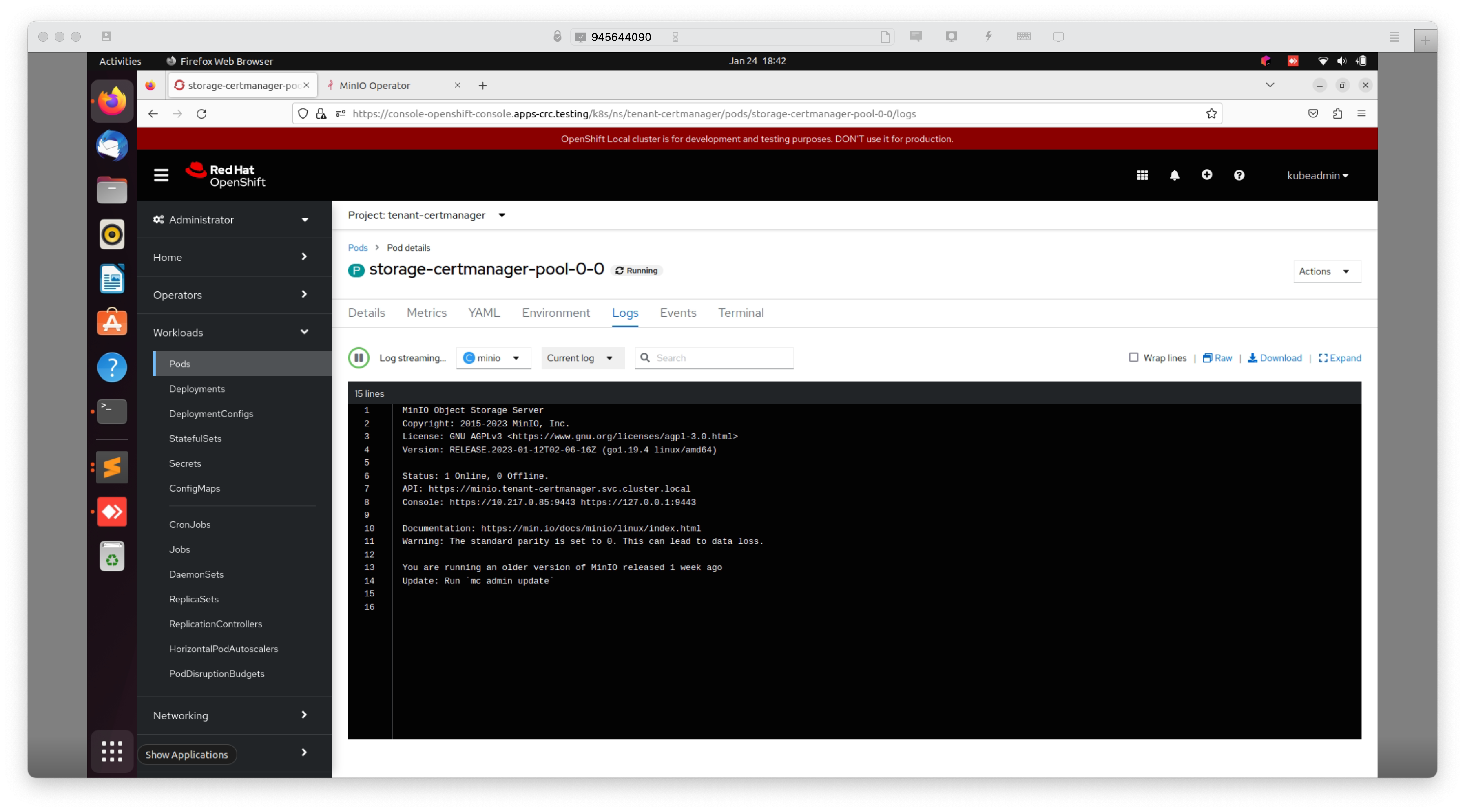Launch Firefox from the dock
The width and height of the screenshot is (1465, 812).
pyautogui.click(x=112, y=101)
